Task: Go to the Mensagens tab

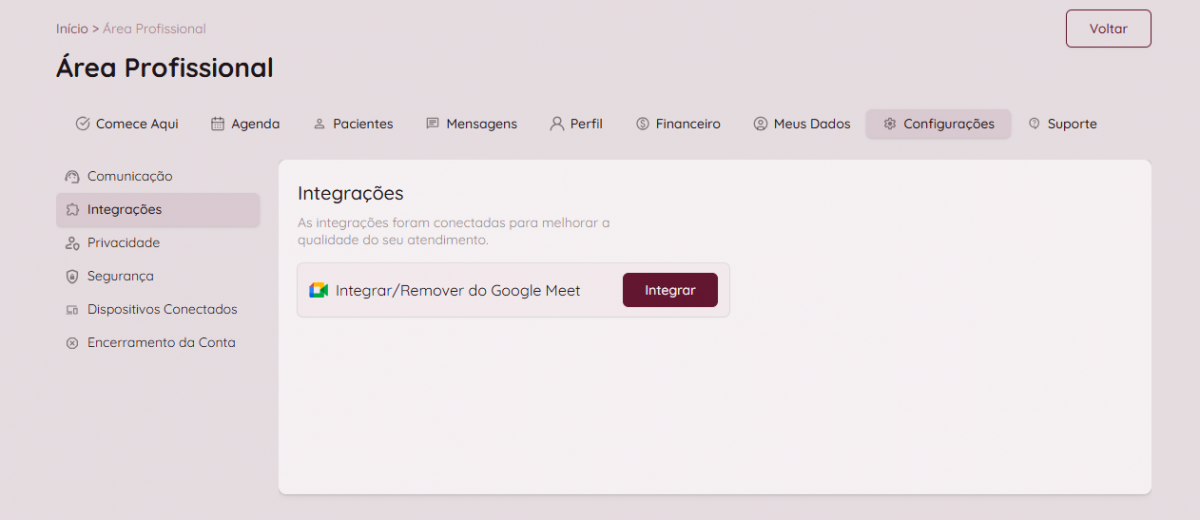Action: click(471, 124)
